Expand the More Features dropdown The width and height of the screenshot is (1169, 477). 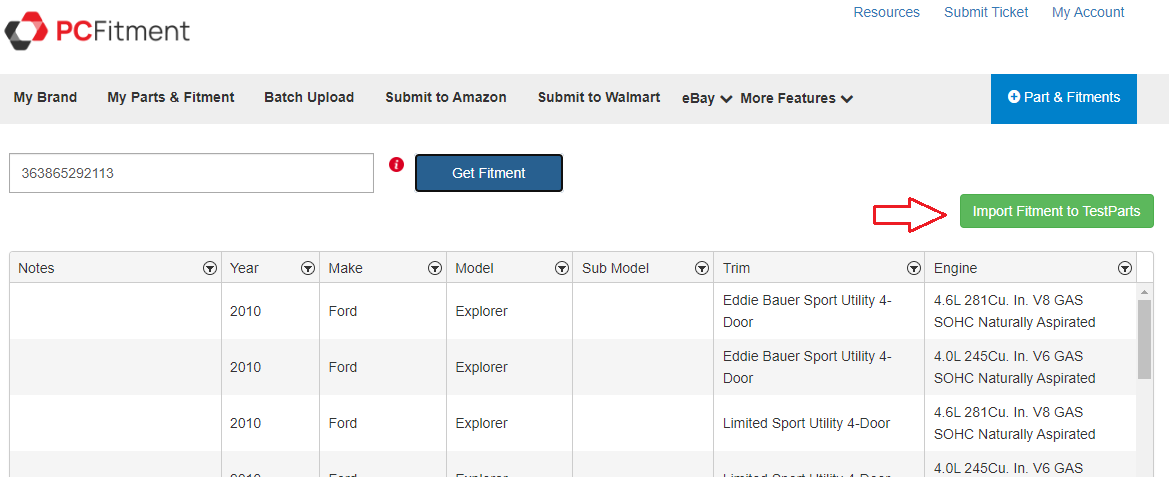(796, 98)
